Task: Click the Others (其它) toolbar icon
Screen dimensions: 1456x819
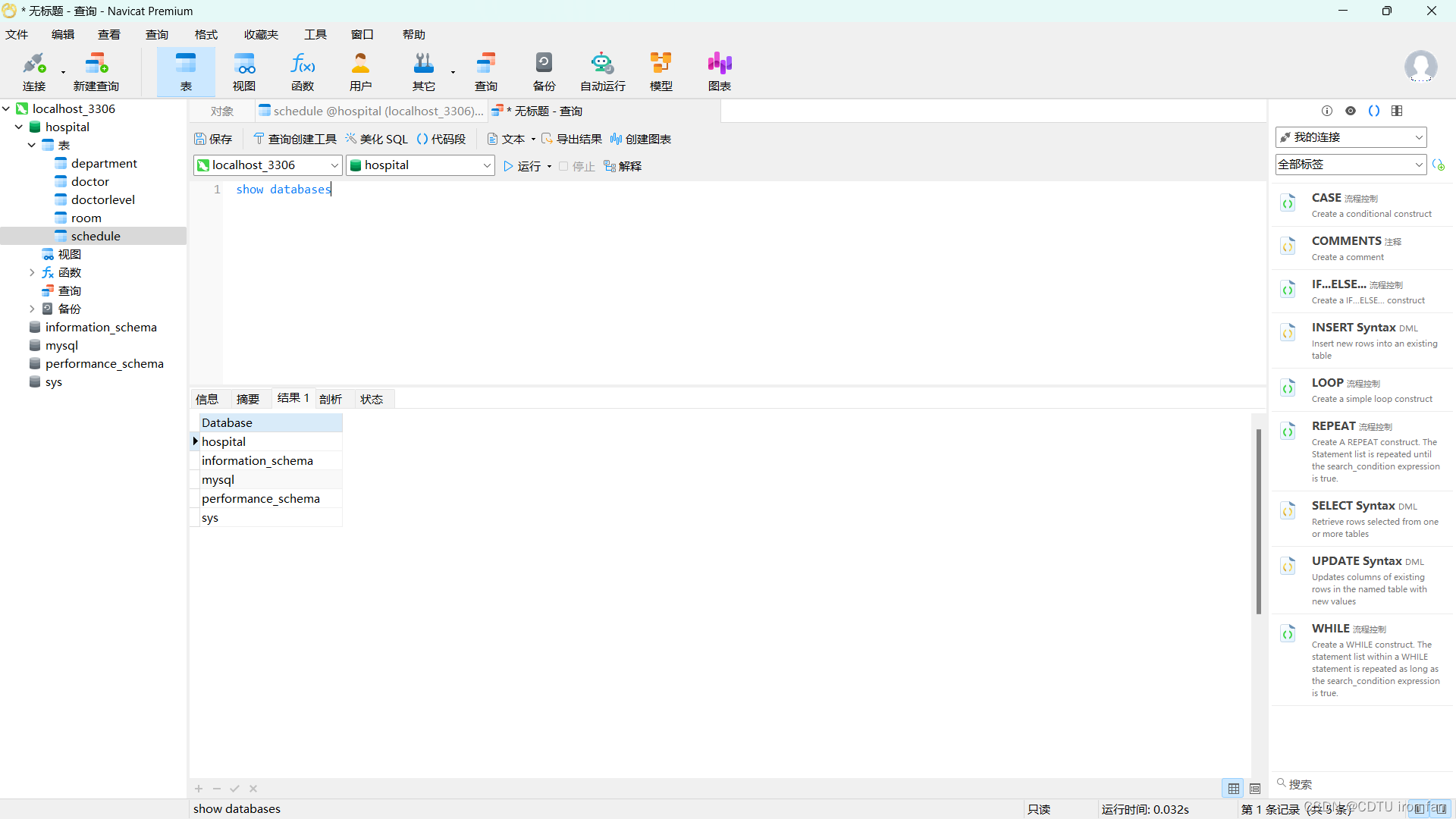Action: [424, 72]
